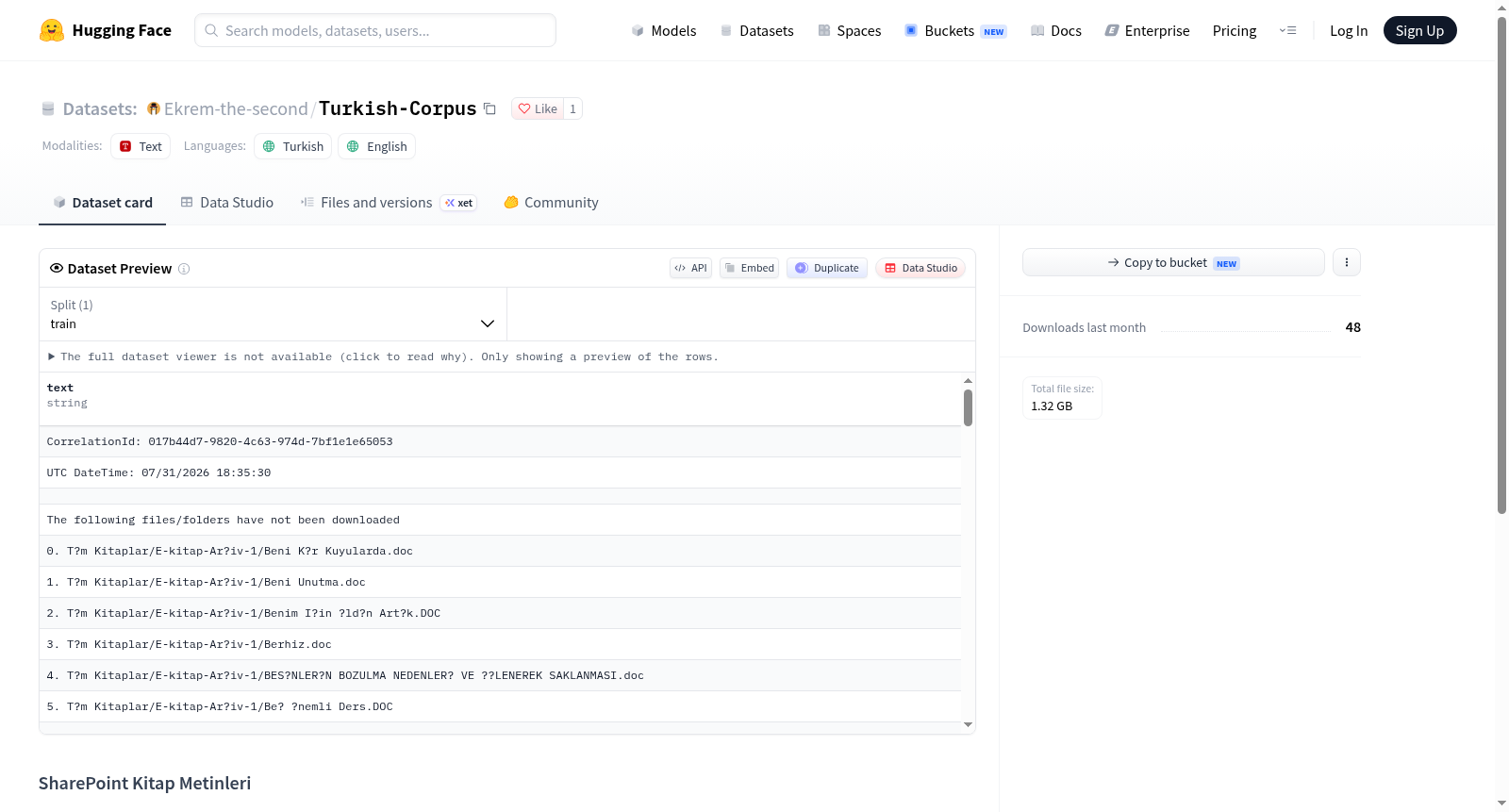Viewport: 1509px width, 812px height.
Task: Expand the more navigation menu icon
Action: point(1287,30)
